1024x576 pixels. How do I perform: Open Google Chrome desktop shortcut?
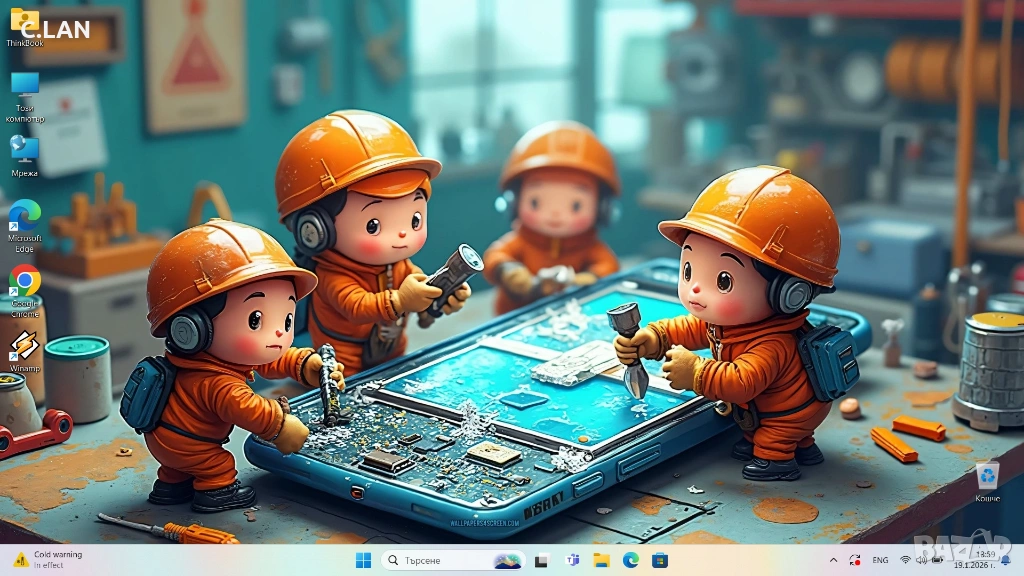[24, 286]
